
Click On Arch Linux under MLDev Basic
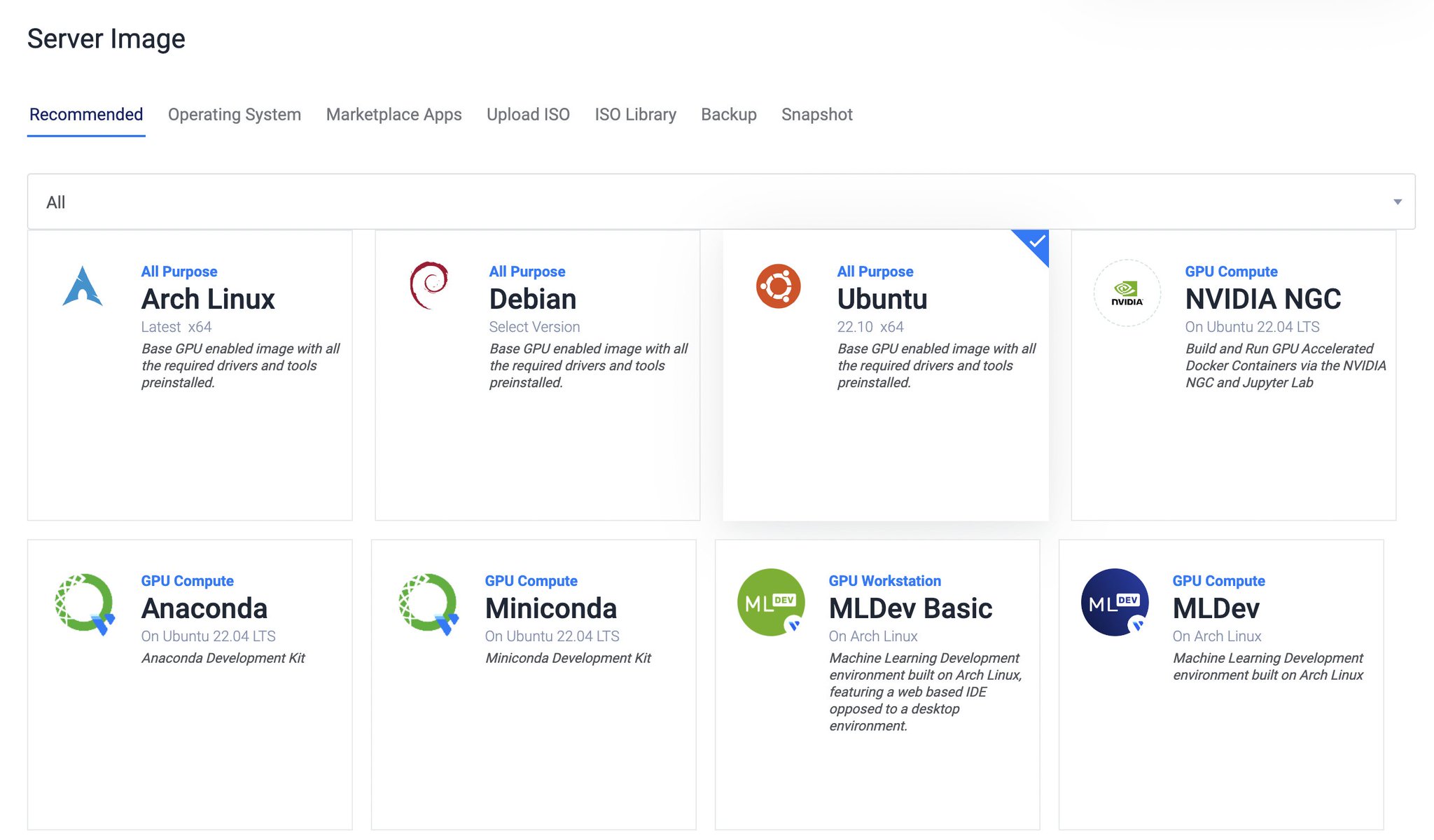[x=873, y=636]
